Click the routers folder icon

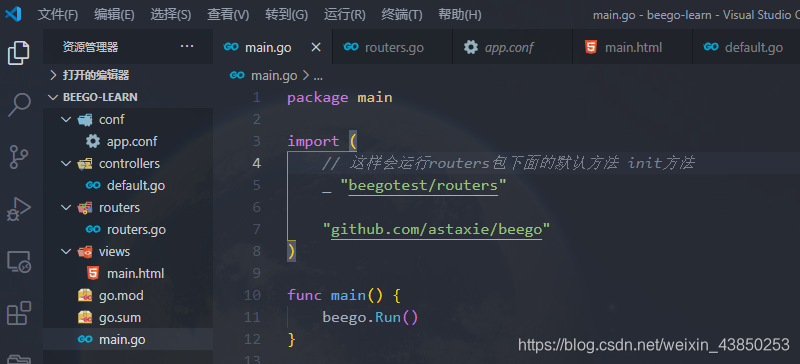point(85,207)
